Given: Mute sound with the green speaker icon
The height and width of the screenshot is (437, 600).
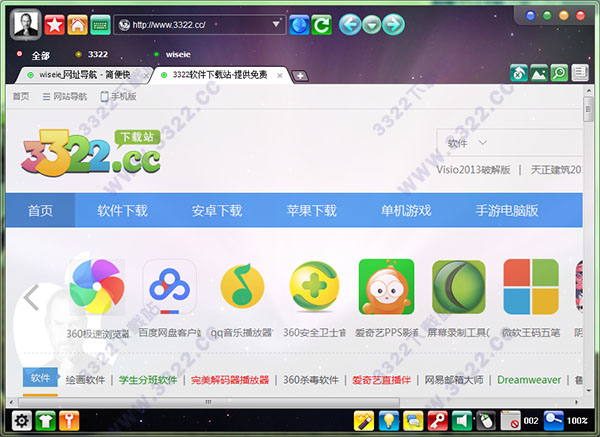Looking at the screenshot, I should click(462, 421).
